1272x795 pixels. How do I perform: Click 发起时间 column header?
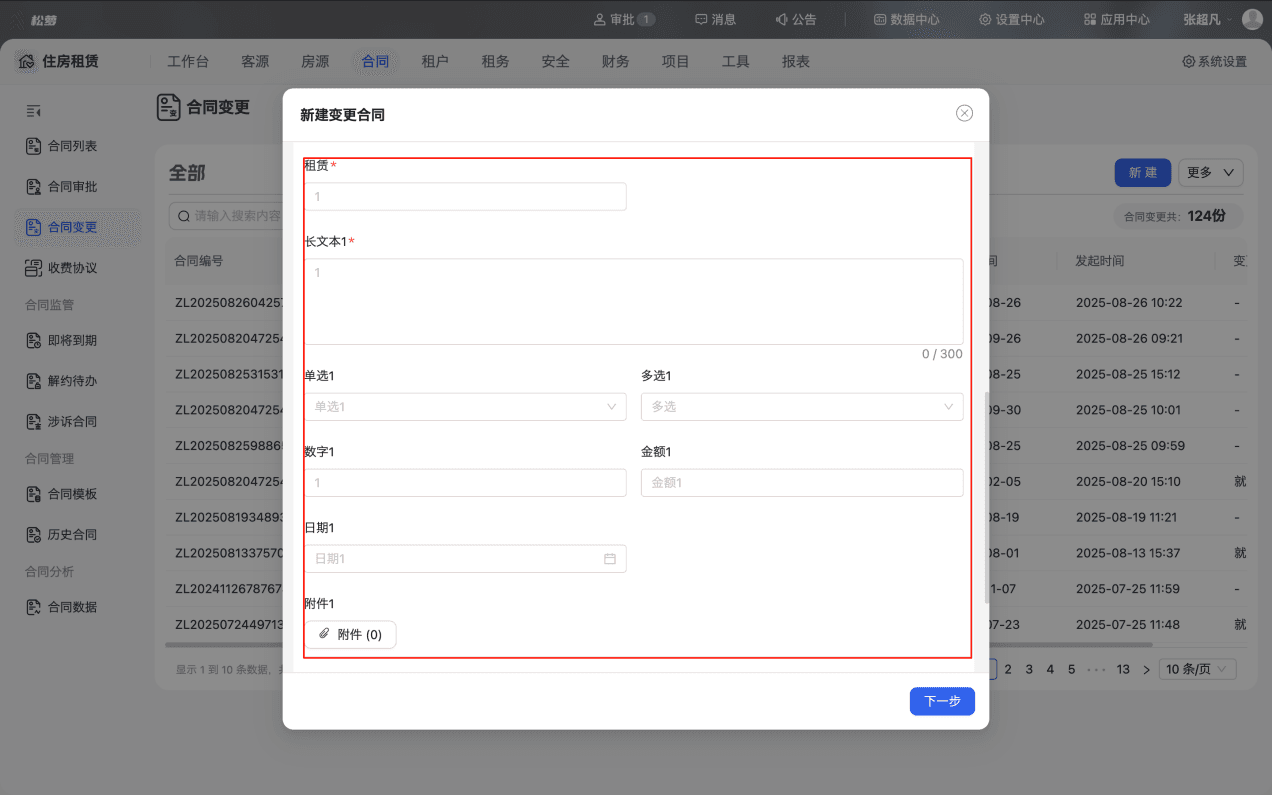(x=1099, y=261)
